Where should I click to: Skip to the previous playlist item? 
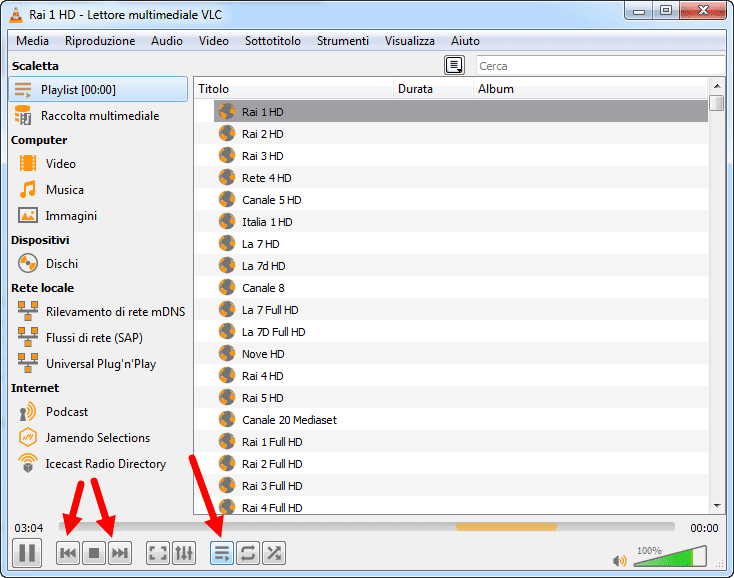coord(68,553)
